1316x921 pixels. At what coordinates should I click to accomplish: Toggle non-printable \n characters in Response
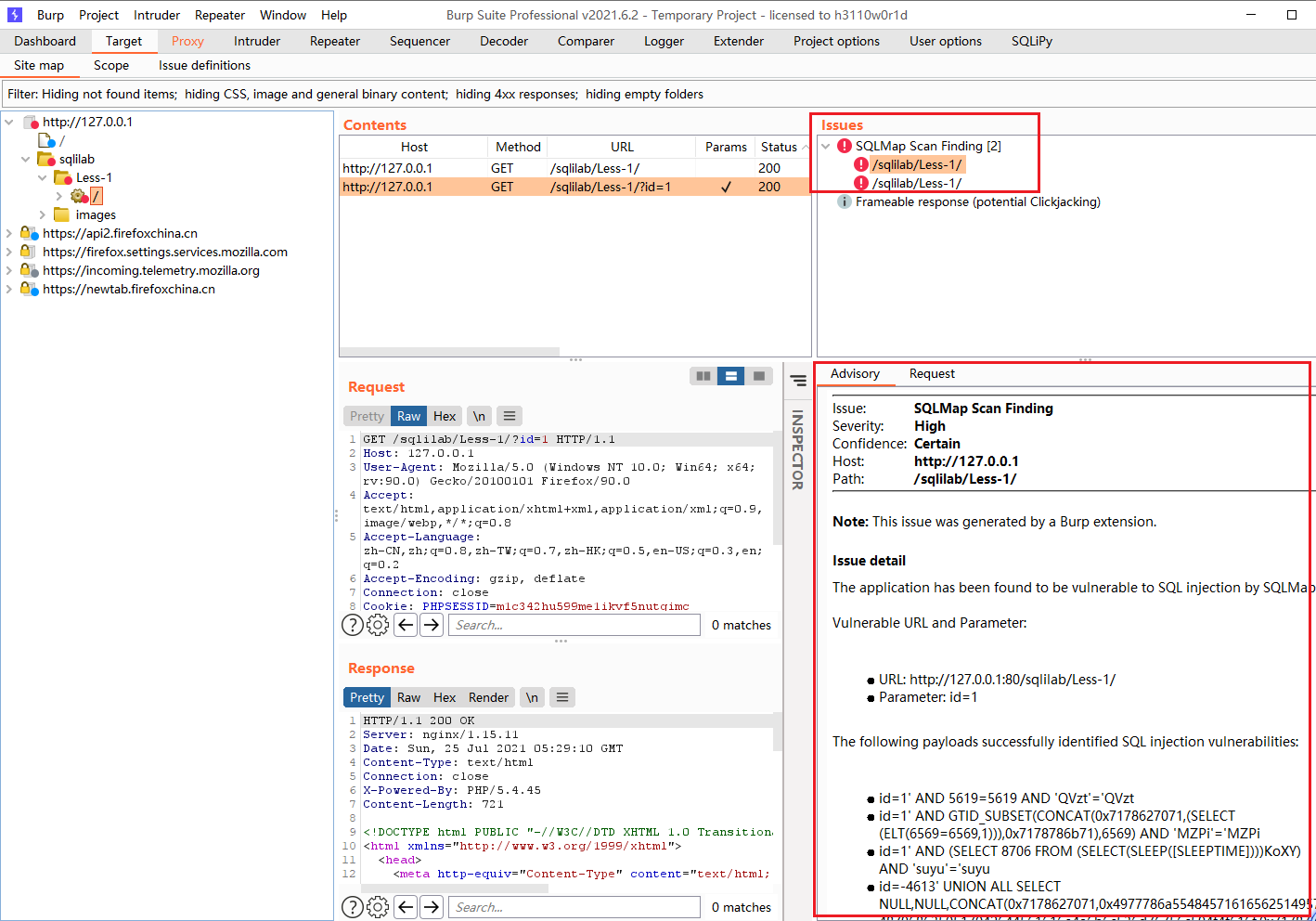pyautogui.click(x=532, y=697)
